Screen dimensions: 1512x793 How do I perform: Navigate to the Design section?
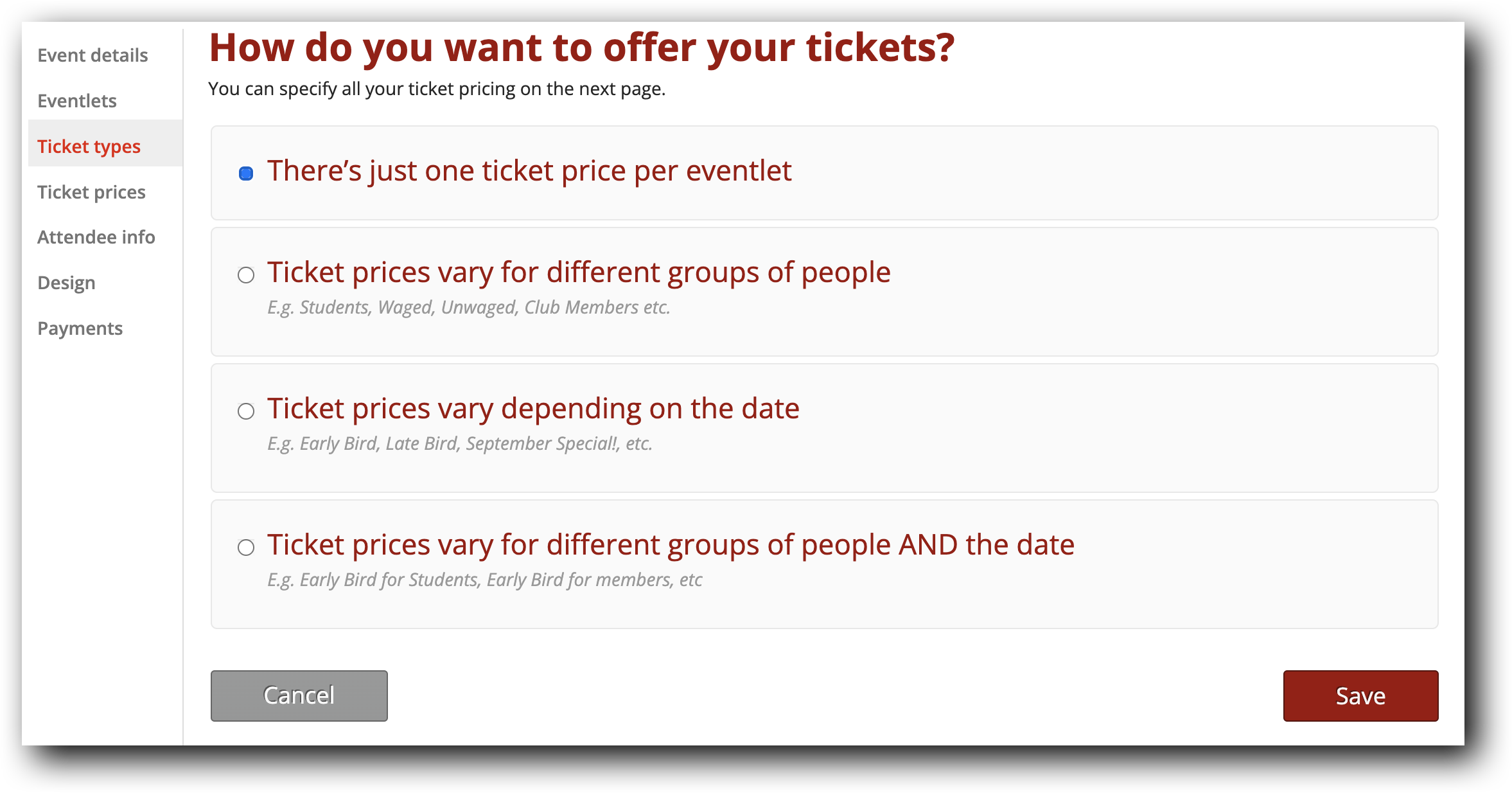pos(66,282)
